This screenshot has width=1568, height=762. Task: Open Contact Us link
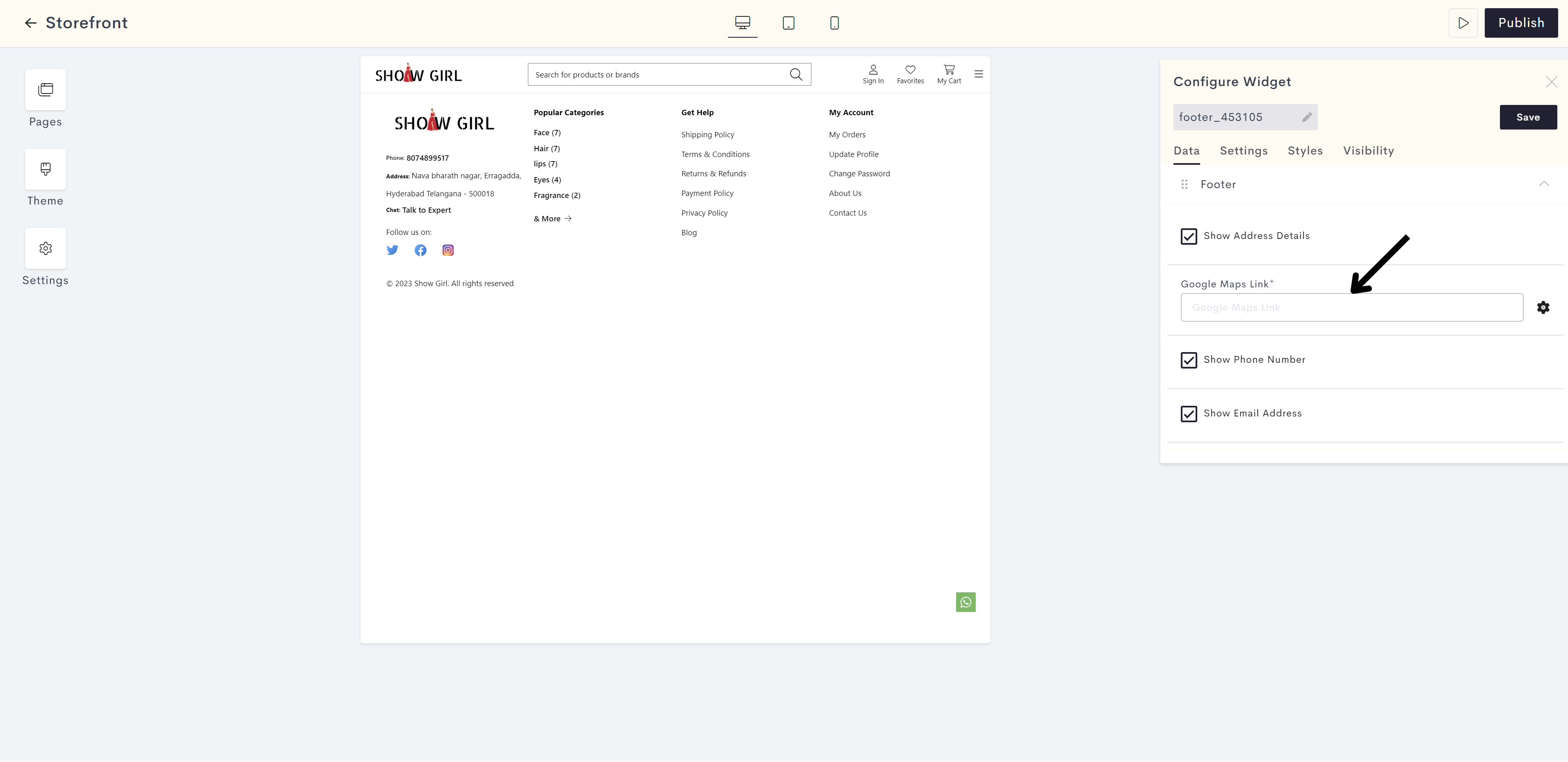pyautogui.click(x=847, y=214)
